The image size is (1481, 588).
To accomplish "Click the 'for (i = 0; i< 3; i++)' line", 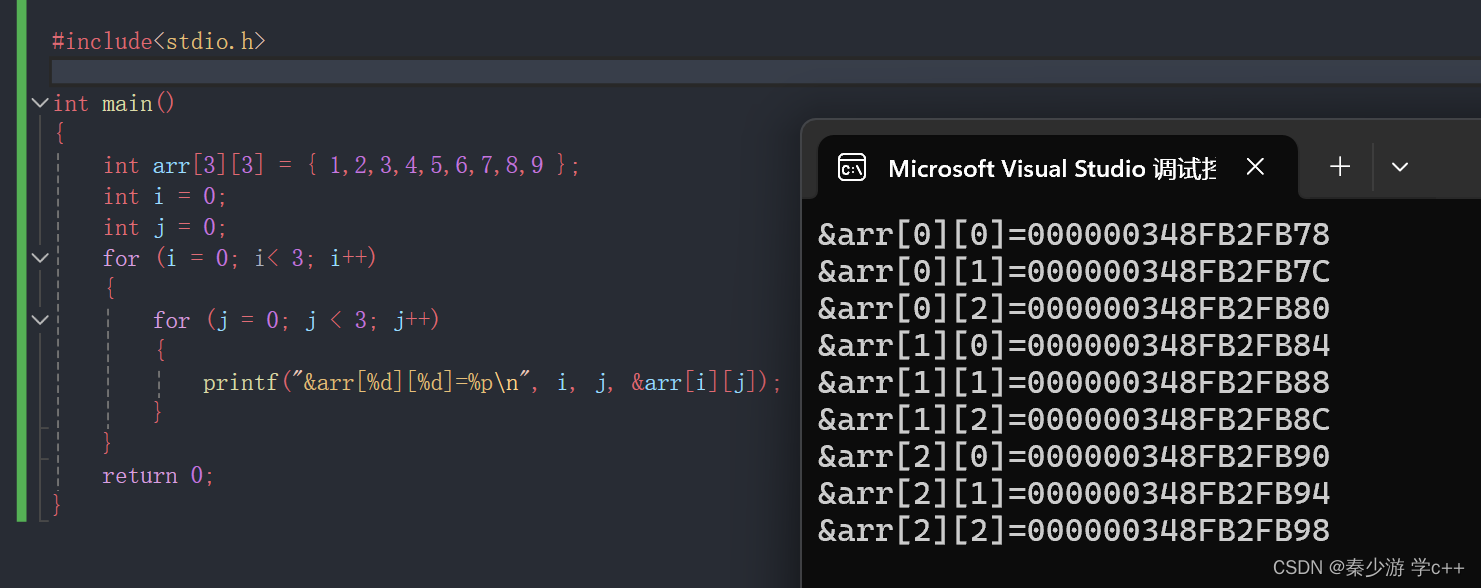I will [239, 258].
